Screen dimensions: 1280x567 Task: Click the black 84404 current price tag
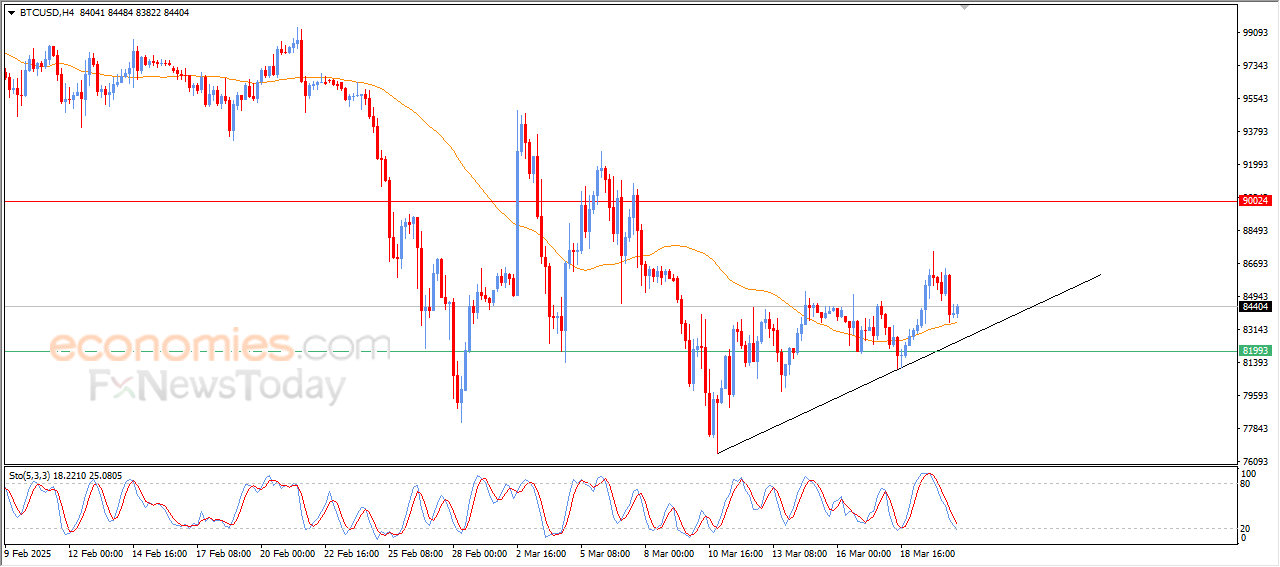click(1255, 307)
